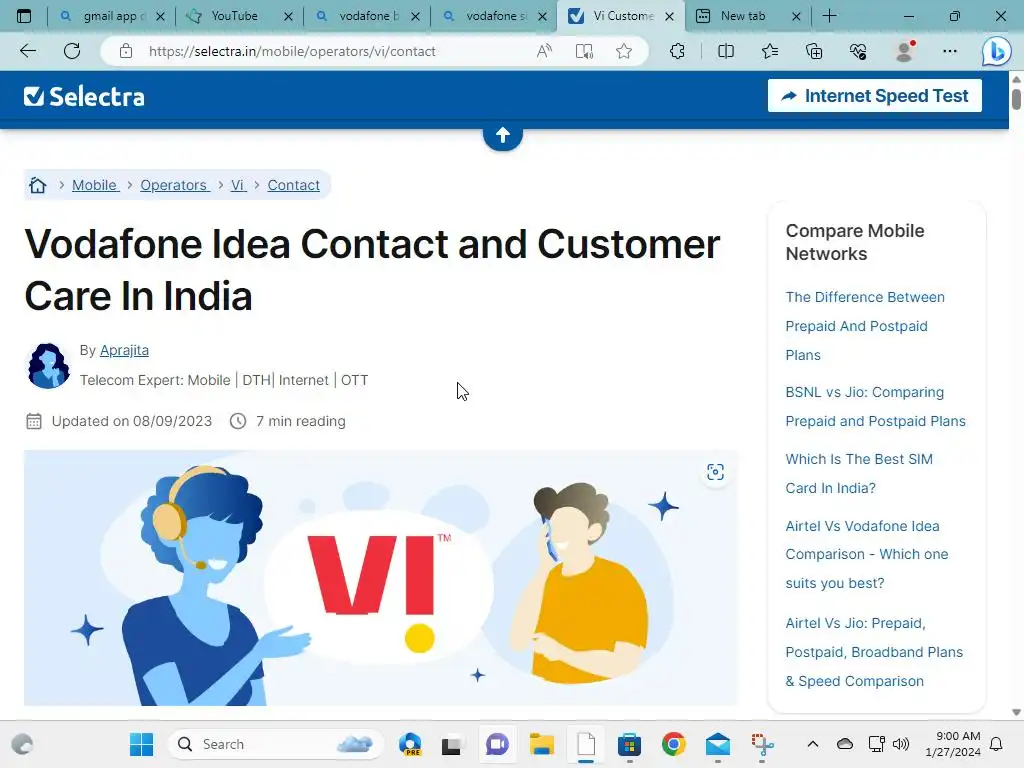Click the visual search icon on Vi image
The width and height of the screenshot is (1024, 768).
point(715,472)
